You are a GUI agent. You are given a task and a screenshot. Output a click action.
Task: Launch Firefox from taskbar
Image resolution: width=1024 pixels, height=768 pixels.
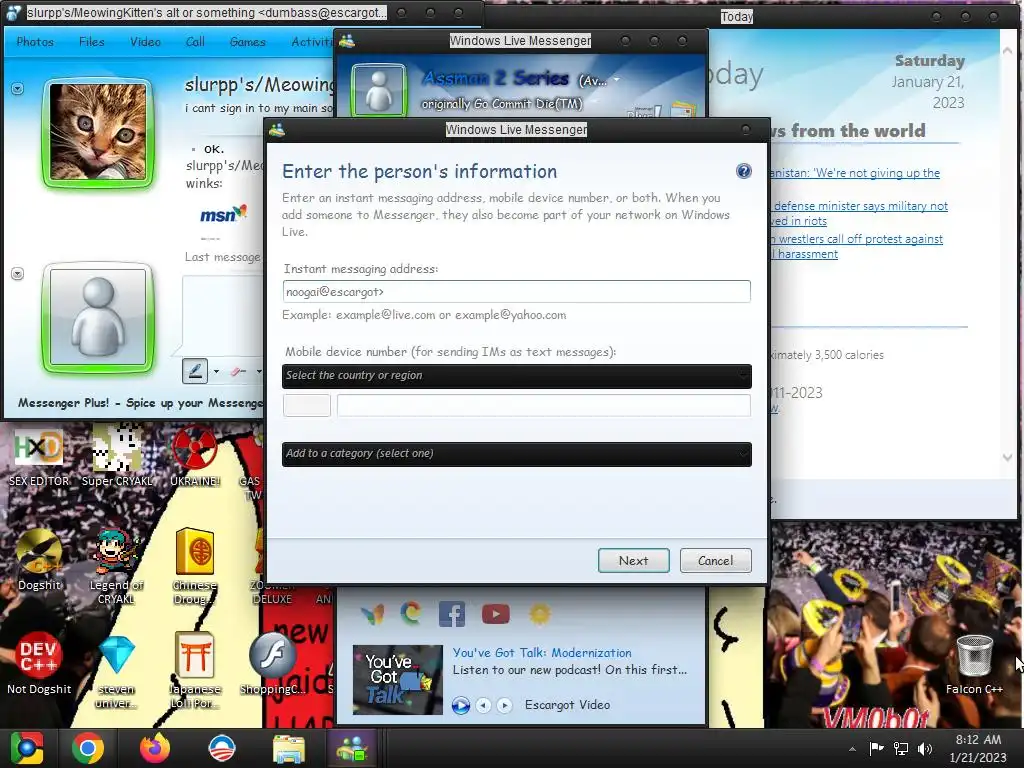pos(155,748)
